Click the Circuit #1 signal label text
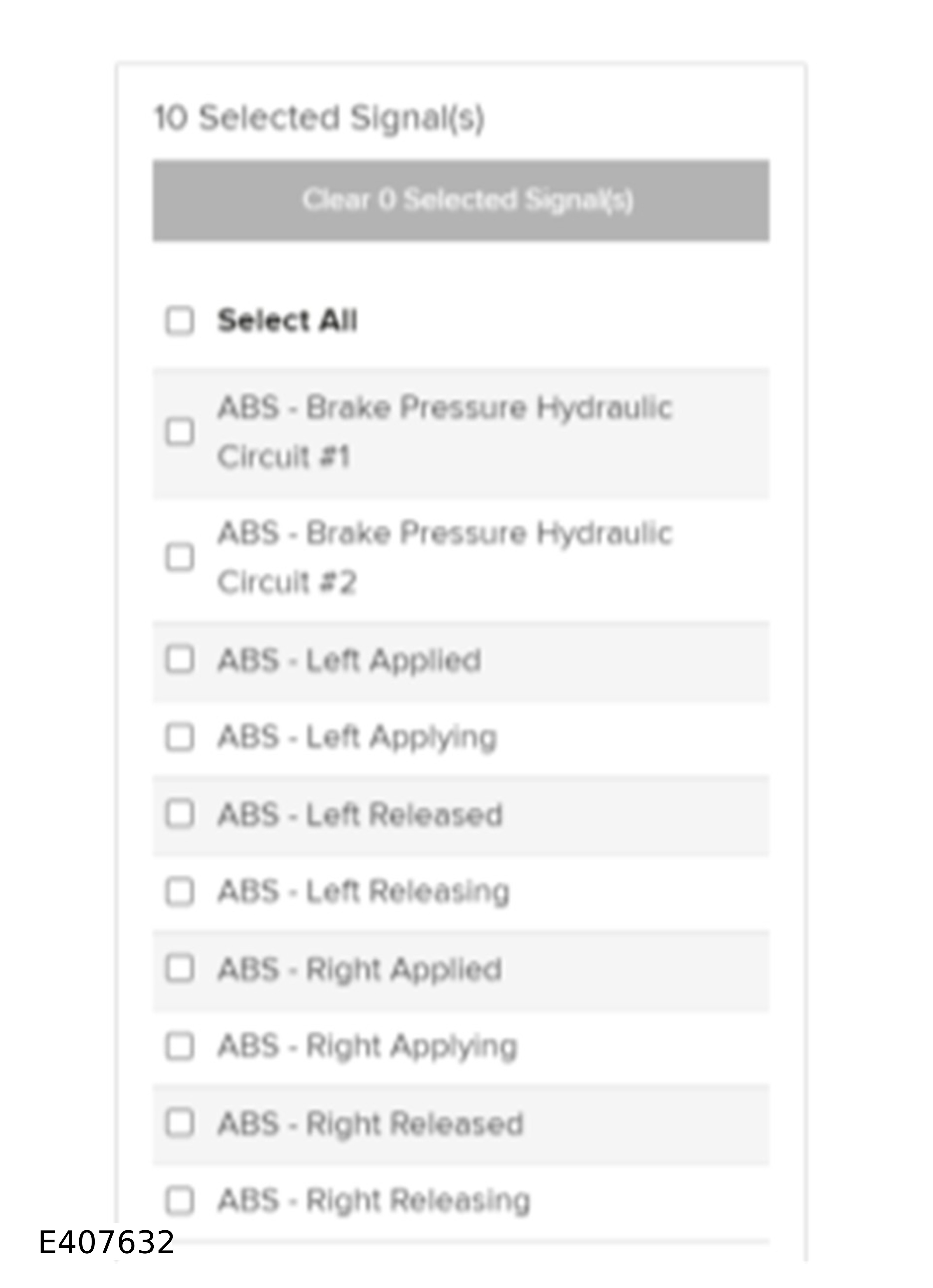Viewport: 933px width, 1288px height. (x=445, y=432)
